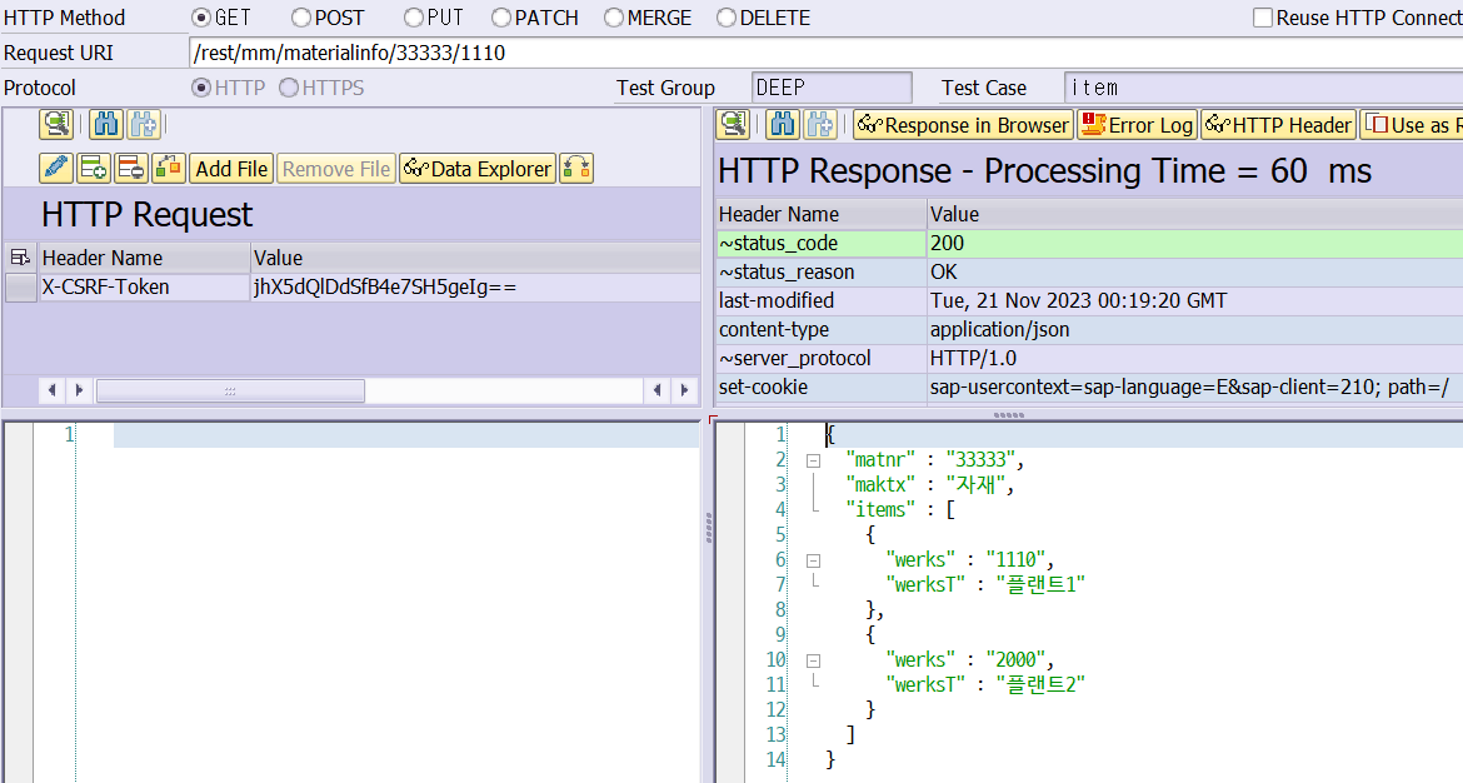This screenshot has height=784, width=1464.
Task: Click the insert row icon in the request toolbar
Action: tap(95, 168)
